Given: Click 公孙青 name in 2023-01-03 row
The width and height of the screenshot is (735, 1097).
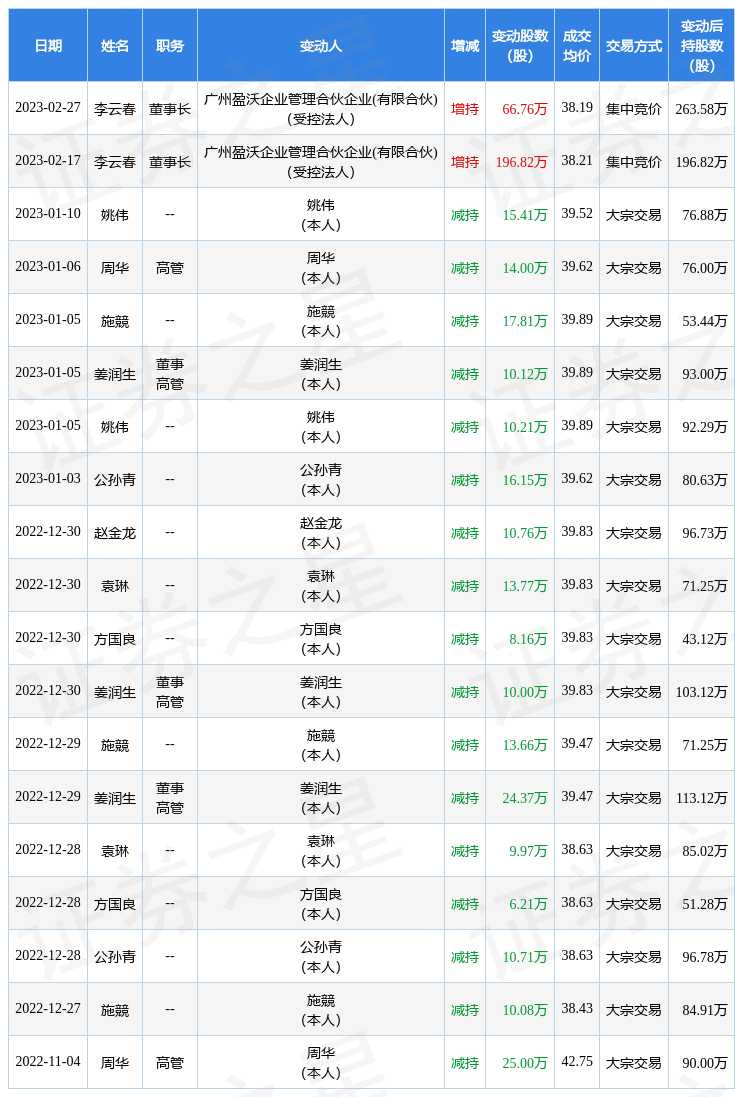Looking at the screenshot, I should coord(115,480).
